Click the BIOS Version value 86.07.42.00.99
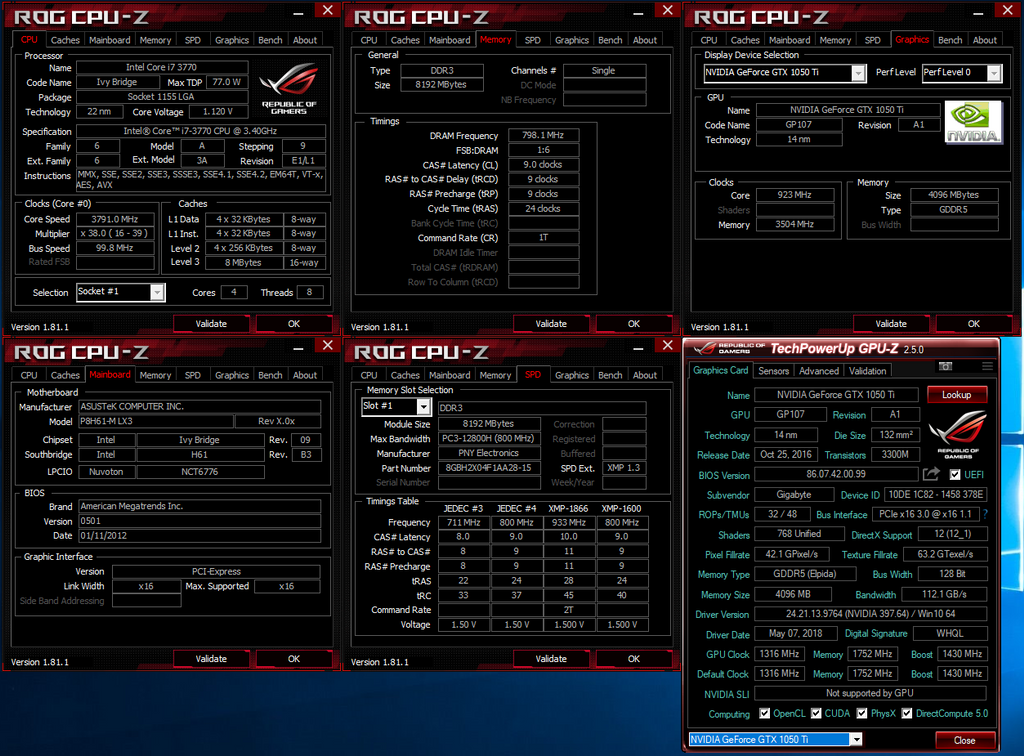1024x756 pixels. [x=836, y=474]
